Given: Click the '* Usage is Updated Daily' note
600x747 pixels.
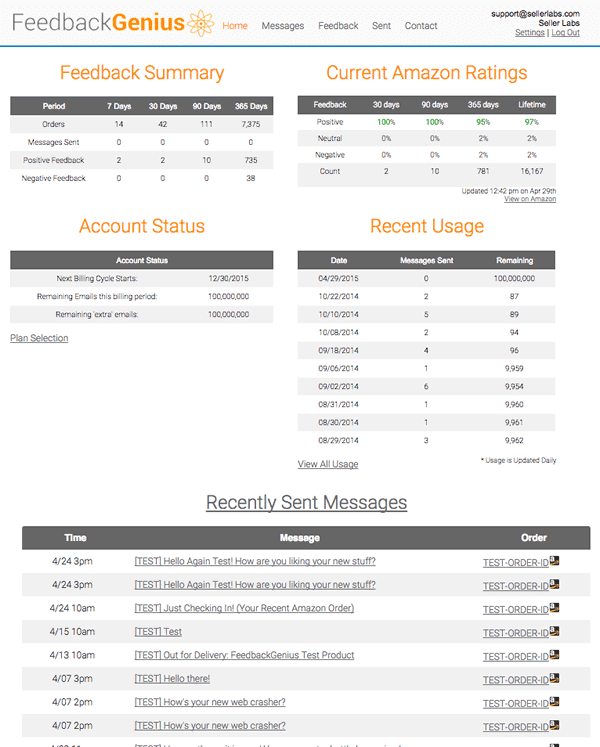Looking at the screenshot, I should click(x=518, y=460).
